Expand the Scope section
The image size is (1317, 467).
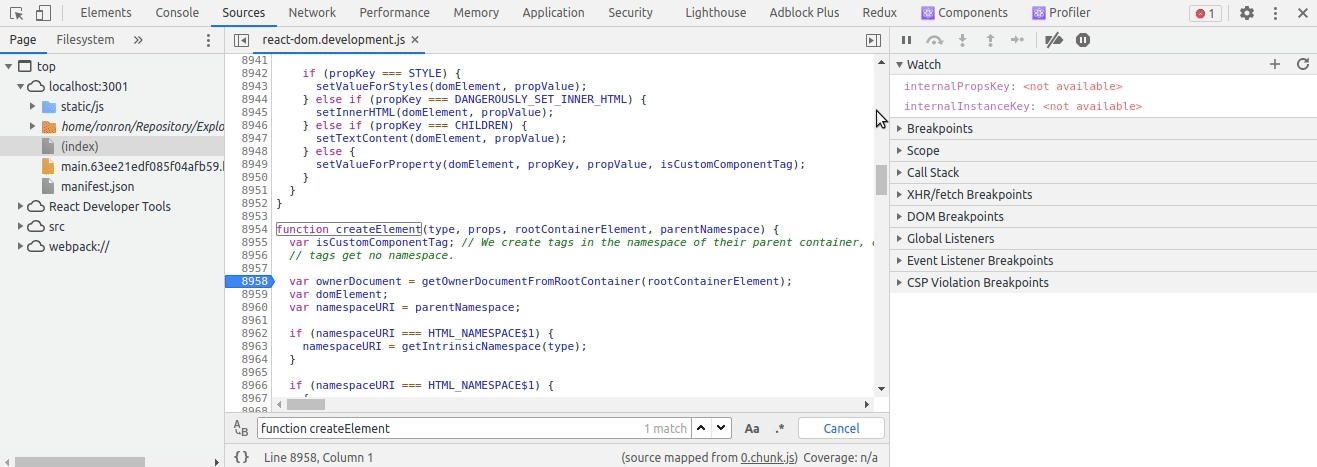1103,150
